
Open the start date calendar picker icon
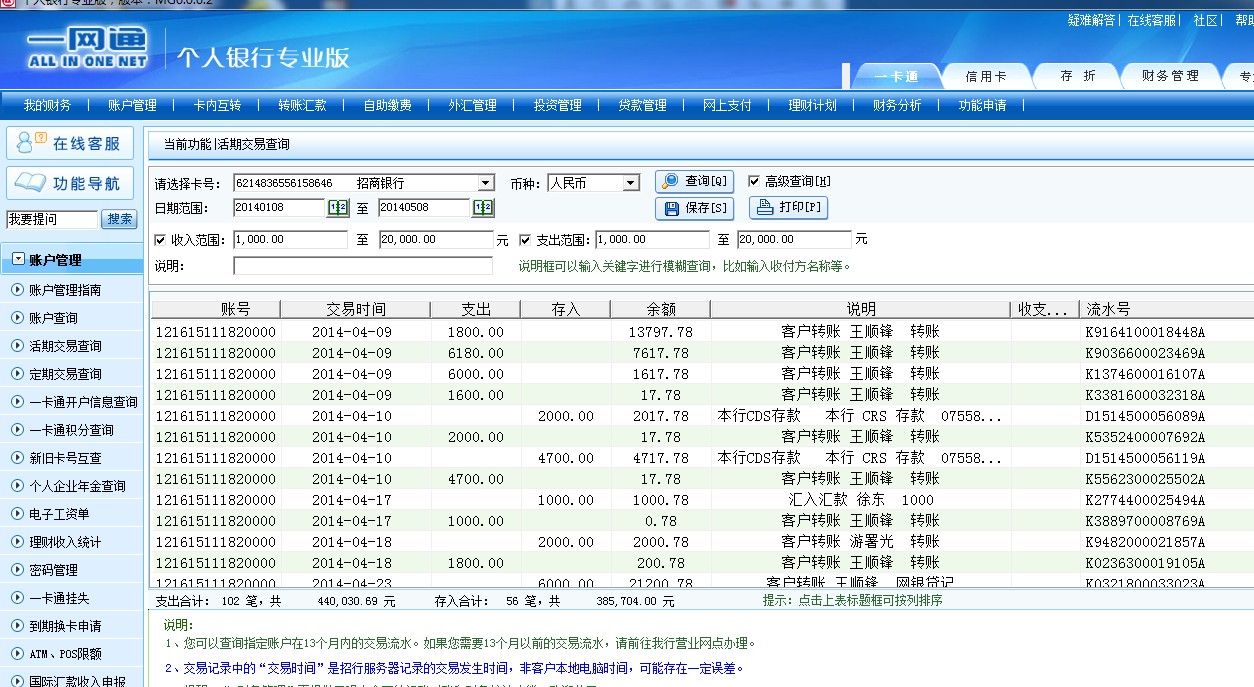[x=338, y=208]
